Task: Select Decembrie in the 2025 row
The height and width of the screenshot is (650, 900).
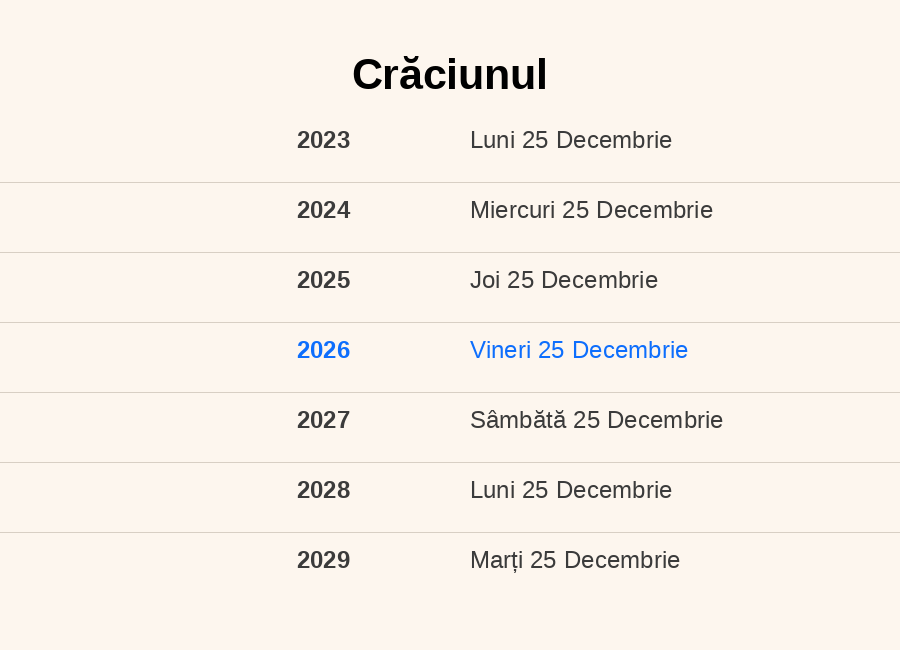Action: pos(599,280)
